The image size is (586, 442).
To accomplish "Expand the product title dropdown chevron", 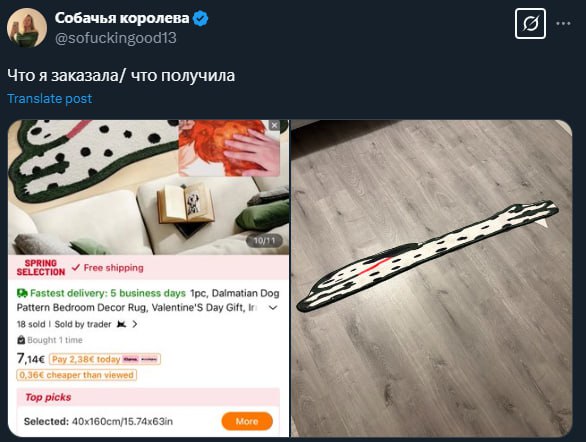I will click(273, 308).
